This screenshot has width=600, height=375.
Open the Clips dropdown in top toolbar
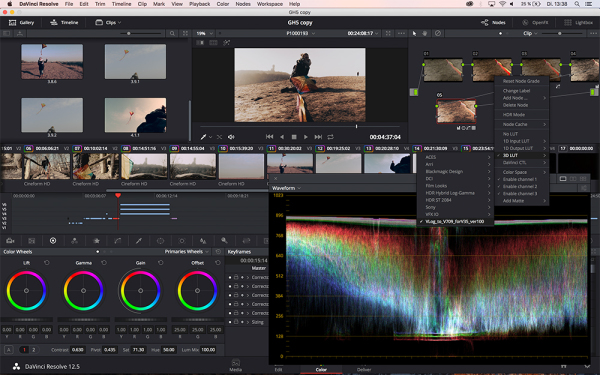[x=108, y=23]
